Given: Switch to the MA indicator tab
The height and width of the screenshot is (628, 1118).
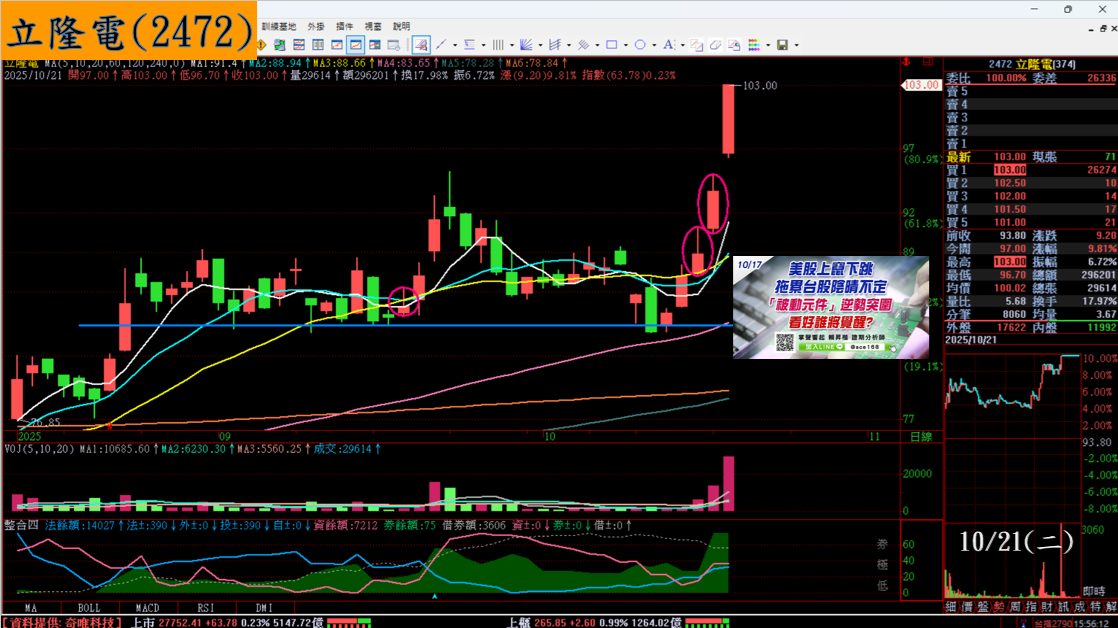Looking at the screenshot, I should [31, 608].
